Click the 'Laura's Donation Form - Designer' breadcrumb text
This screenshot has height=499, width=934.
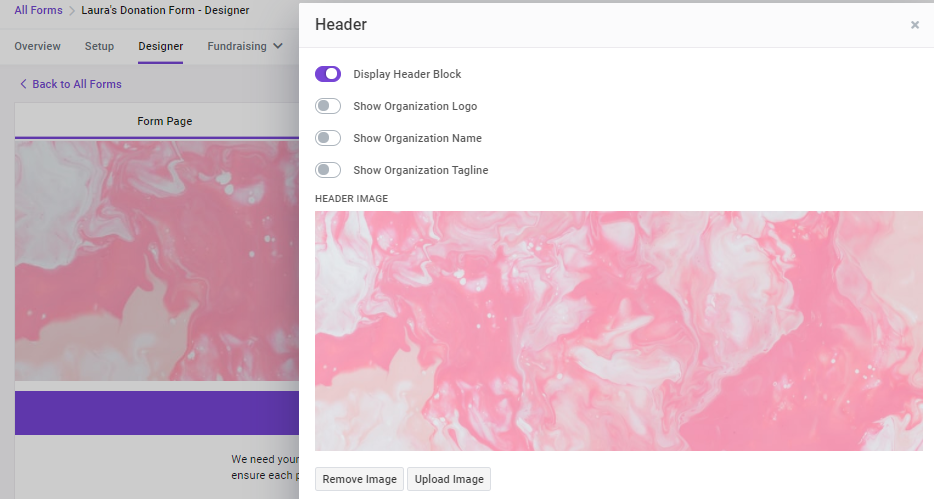point(165,10)
